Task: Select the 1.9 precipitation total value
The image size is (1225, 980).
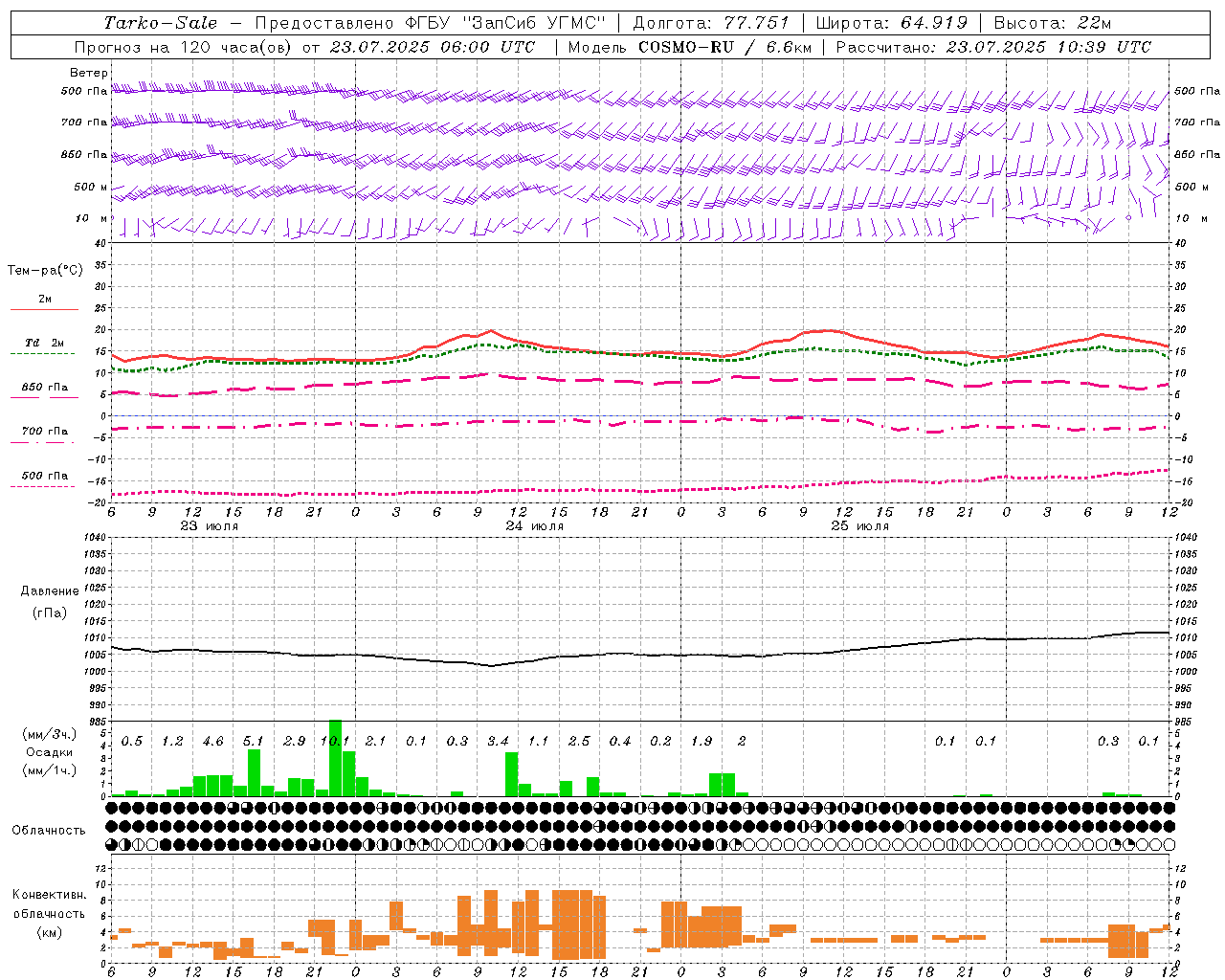Action: pos(702,741)
